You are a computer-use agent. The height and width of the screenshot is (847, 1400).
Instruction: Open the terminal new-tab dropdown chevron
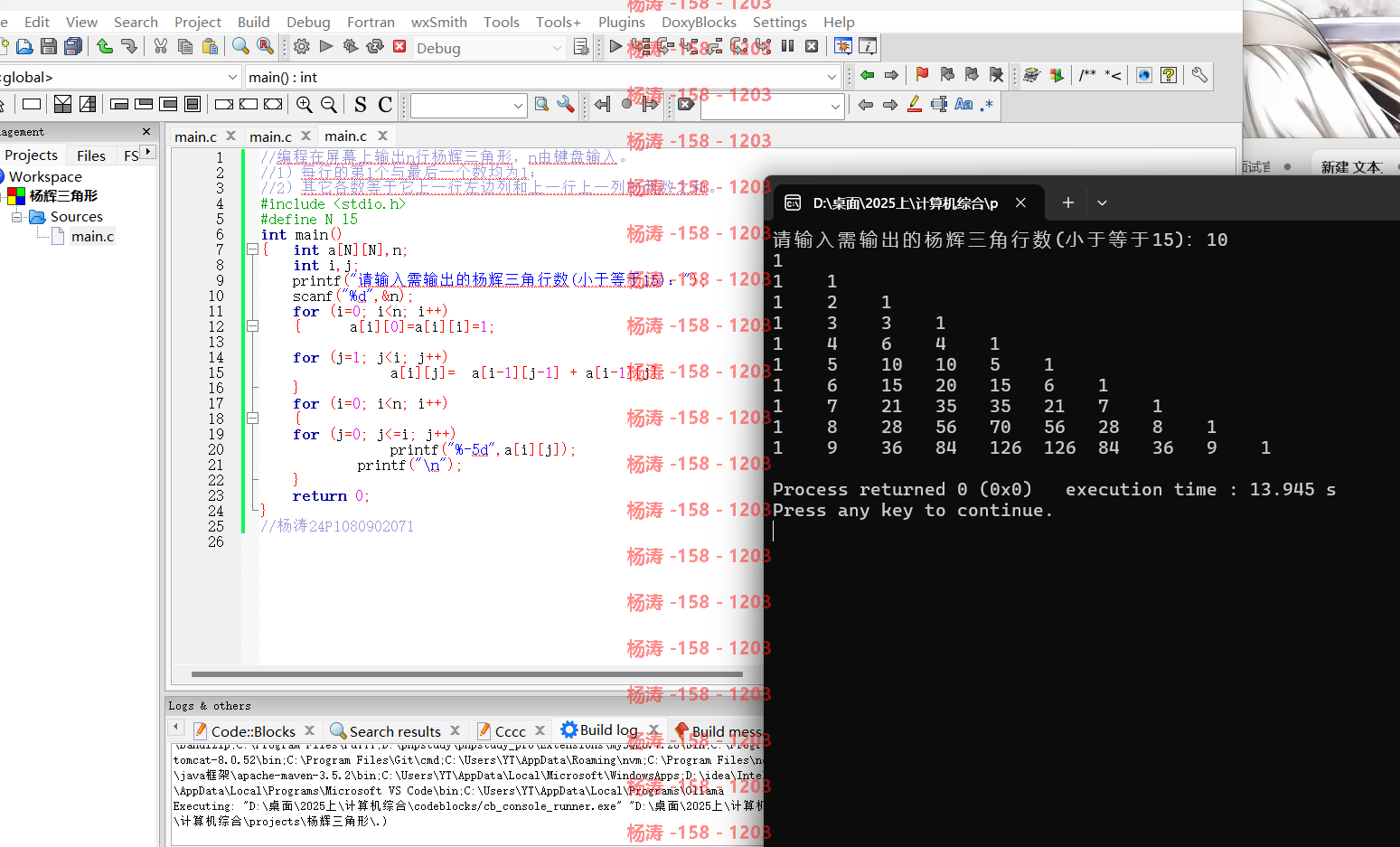1102,203
